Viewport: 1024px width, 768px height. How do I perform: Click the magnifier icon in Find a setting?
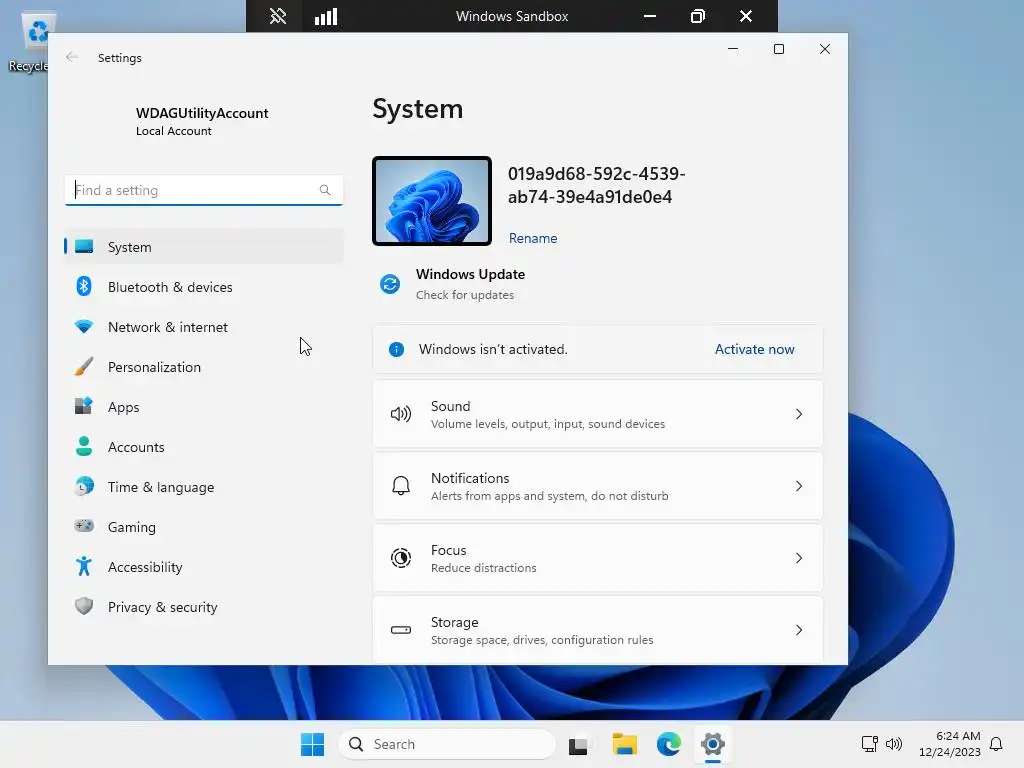tap(325, 190)
